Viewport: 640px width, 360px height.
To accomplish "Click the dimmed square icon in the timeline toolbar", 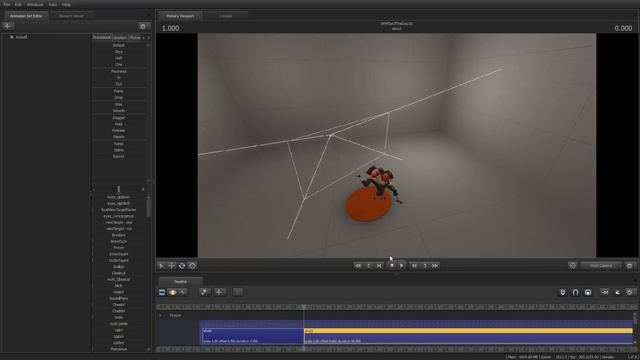I will tap(238, 292).
